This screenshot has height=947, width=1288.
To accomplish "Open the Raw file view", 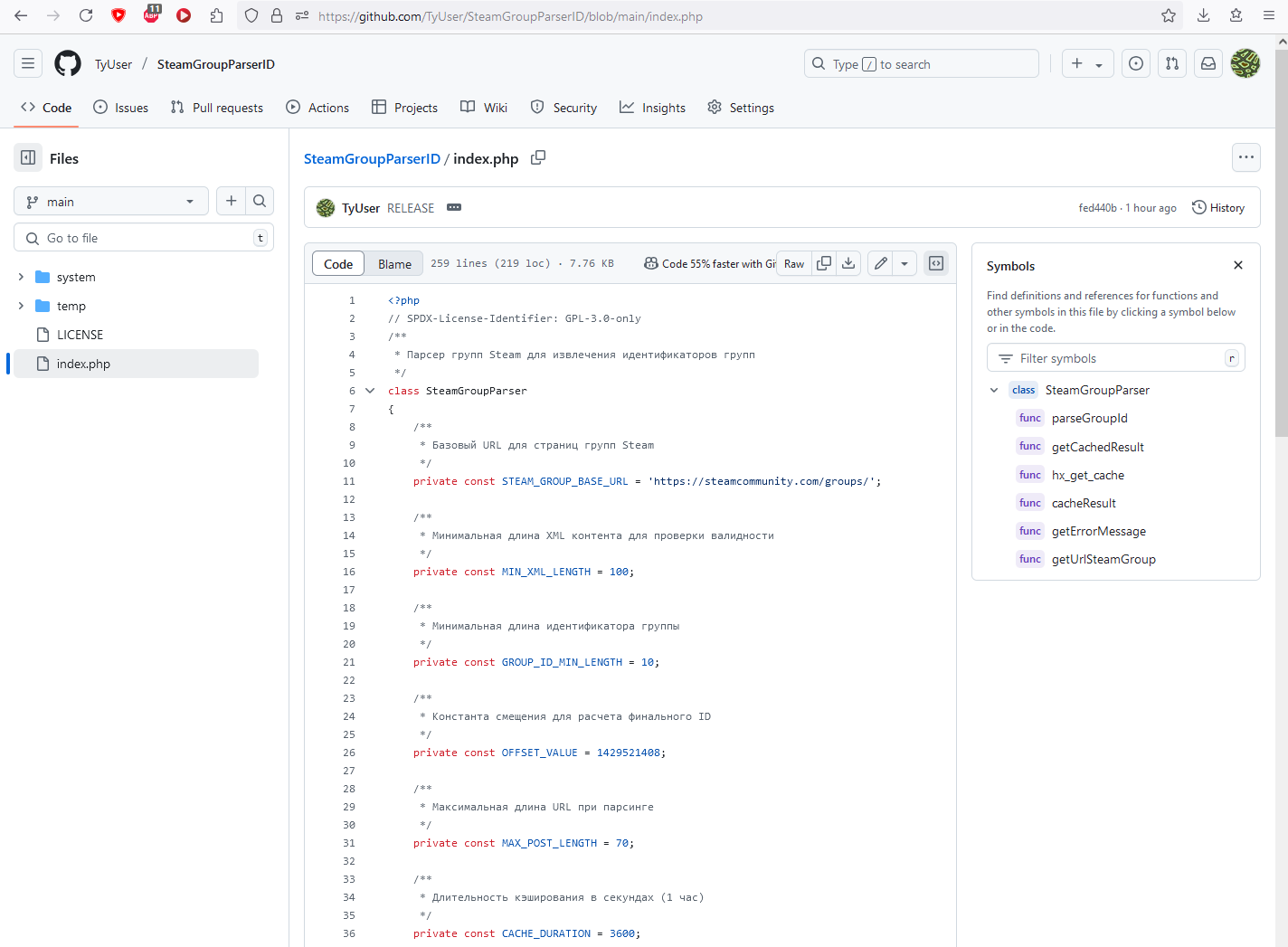I will tap(794, 263).
